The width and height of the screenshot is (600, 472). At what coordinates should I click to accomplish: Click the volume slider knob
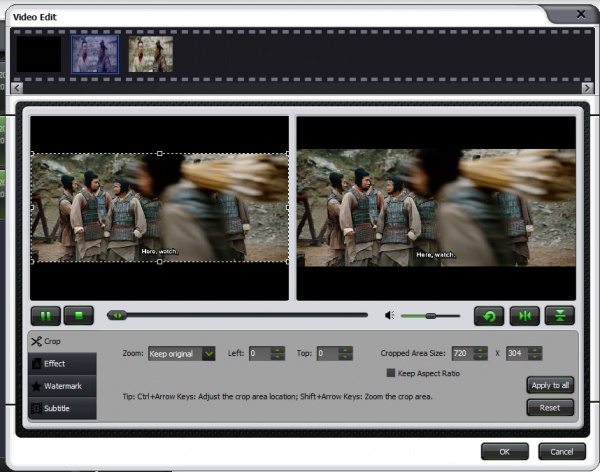pyautogui.click(x=430, y=316)
